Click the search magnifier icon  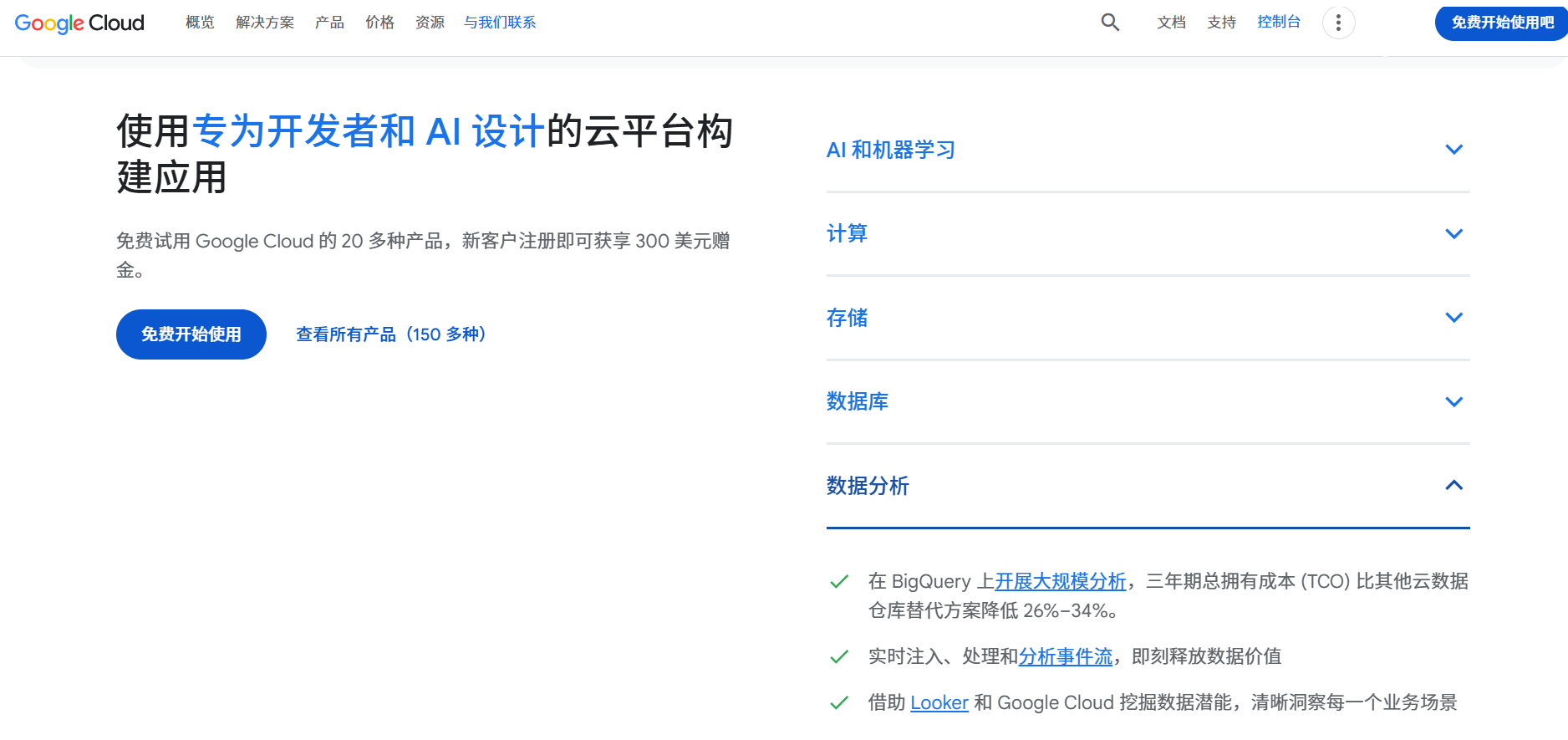tap(1110, 23)
